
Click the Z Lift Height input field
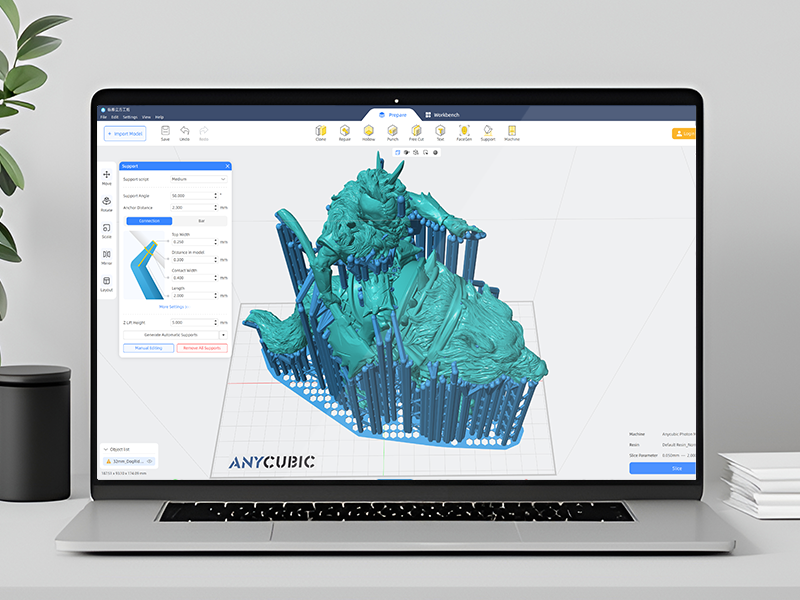coord(192,322)
